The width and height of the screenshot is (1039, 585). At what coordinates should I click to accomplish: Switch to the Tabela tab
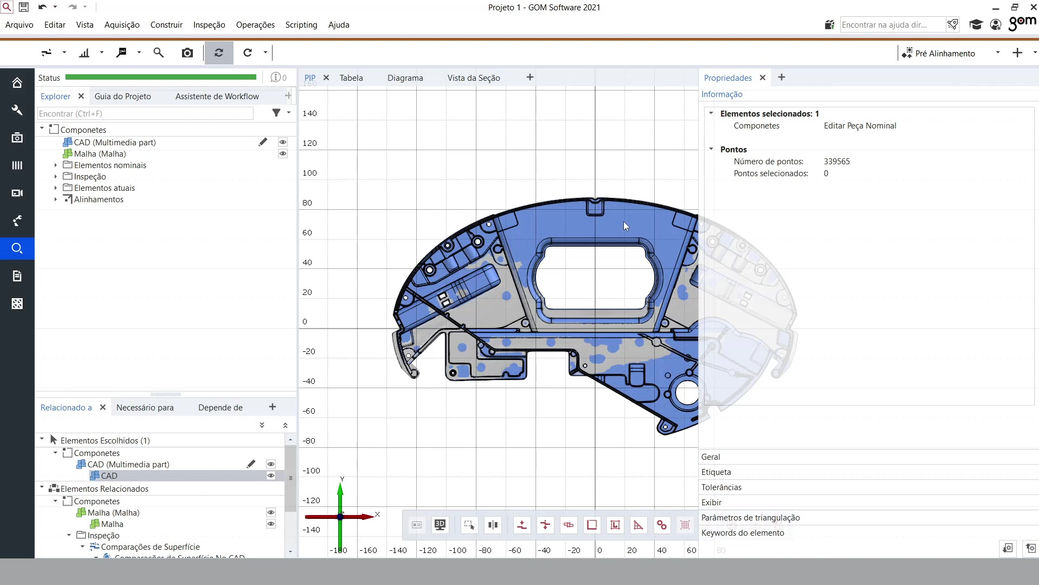[x=351, y=78]
